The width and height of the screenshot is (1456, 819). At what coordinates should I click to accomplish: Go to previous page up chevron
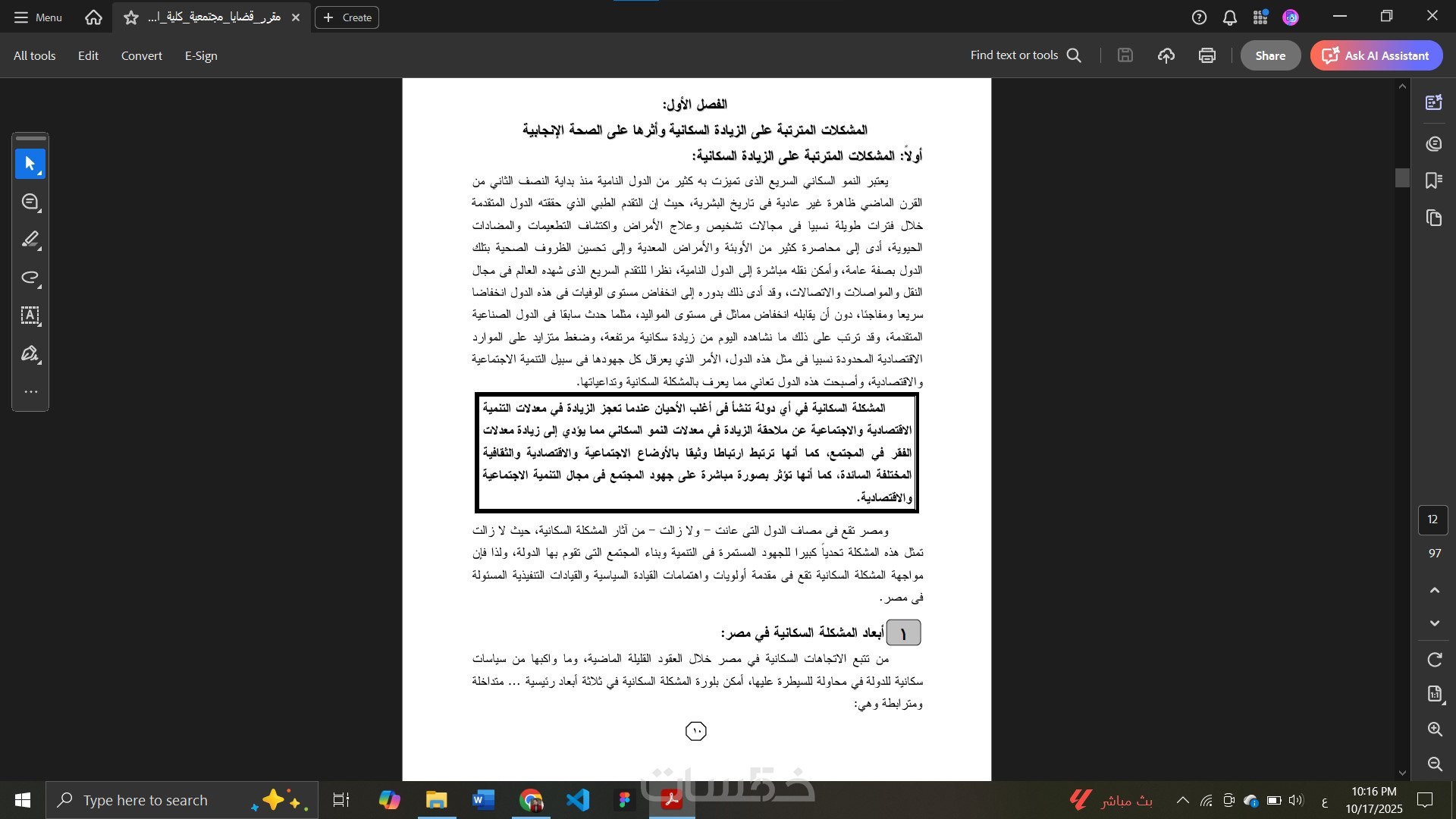1434,590
